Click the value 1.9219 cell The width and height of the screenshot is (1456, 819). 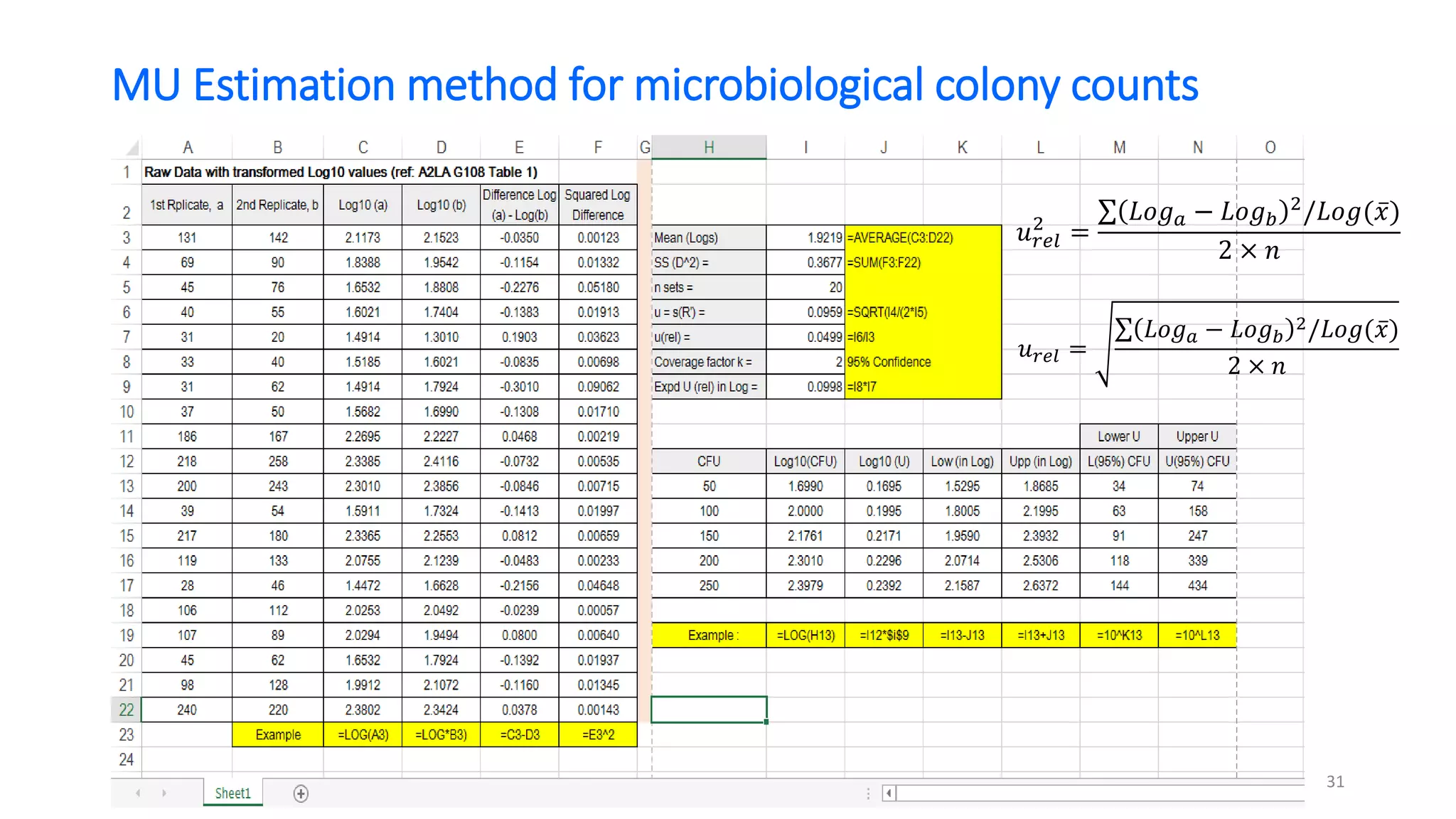805,237
